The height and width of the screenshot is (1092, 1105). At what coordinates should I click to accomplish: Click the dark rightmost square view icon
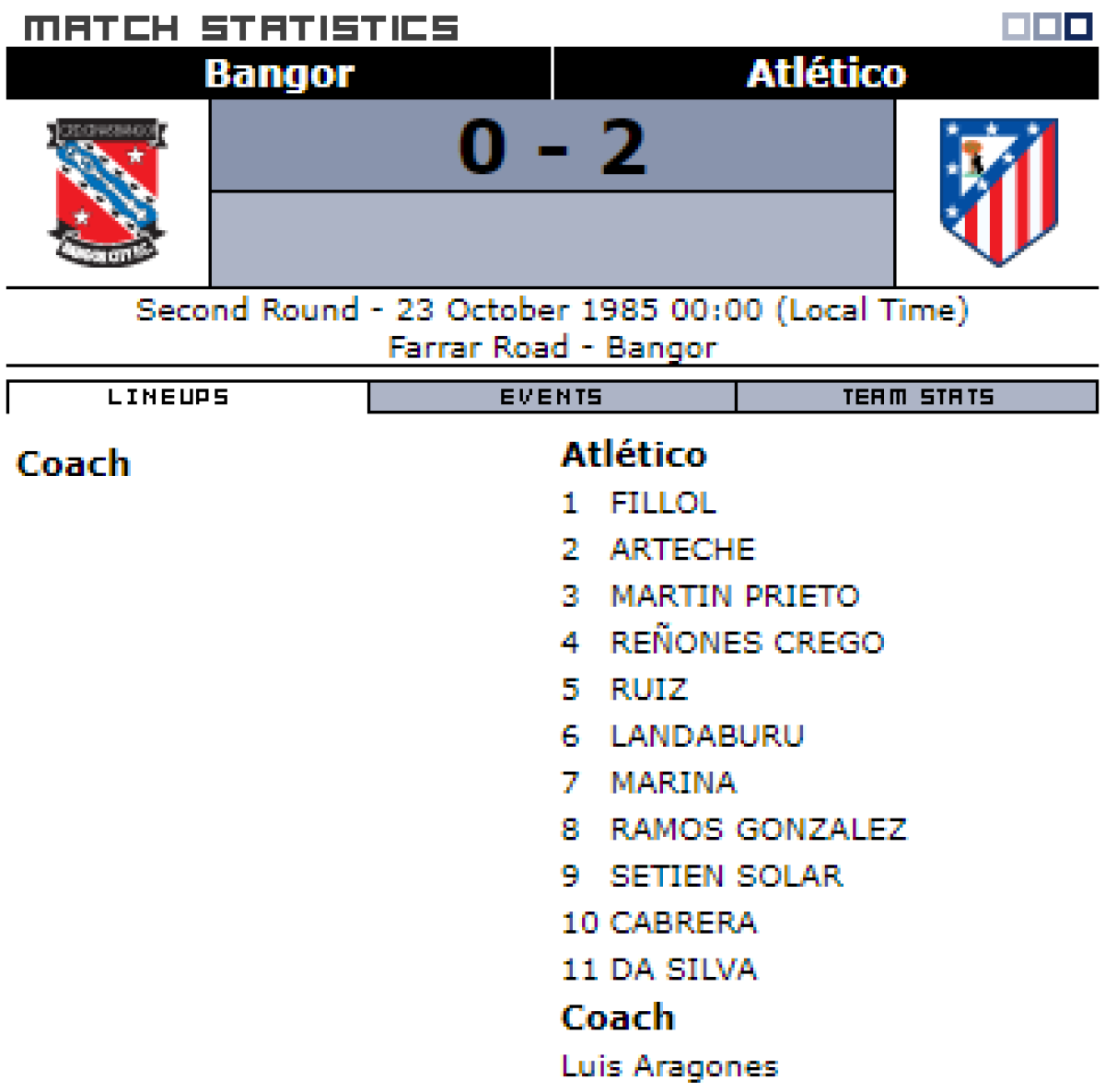click(x=1078, y=27)
